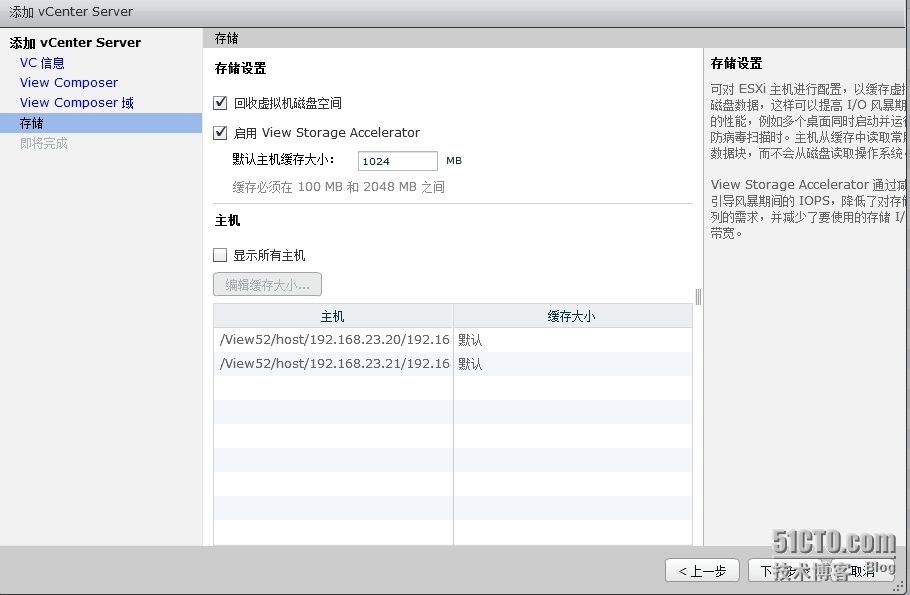Click 默认 cache size for host 192.168.23.21

(470, 364)
